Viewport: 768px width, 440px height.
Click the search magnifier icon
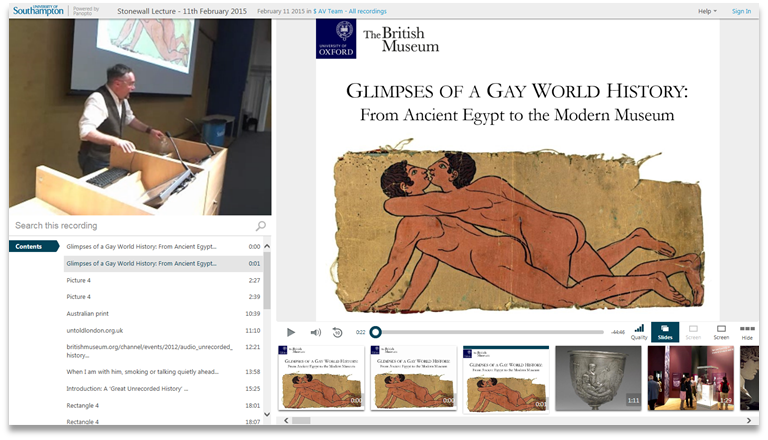pyautogui.click(x=261, y=226)
